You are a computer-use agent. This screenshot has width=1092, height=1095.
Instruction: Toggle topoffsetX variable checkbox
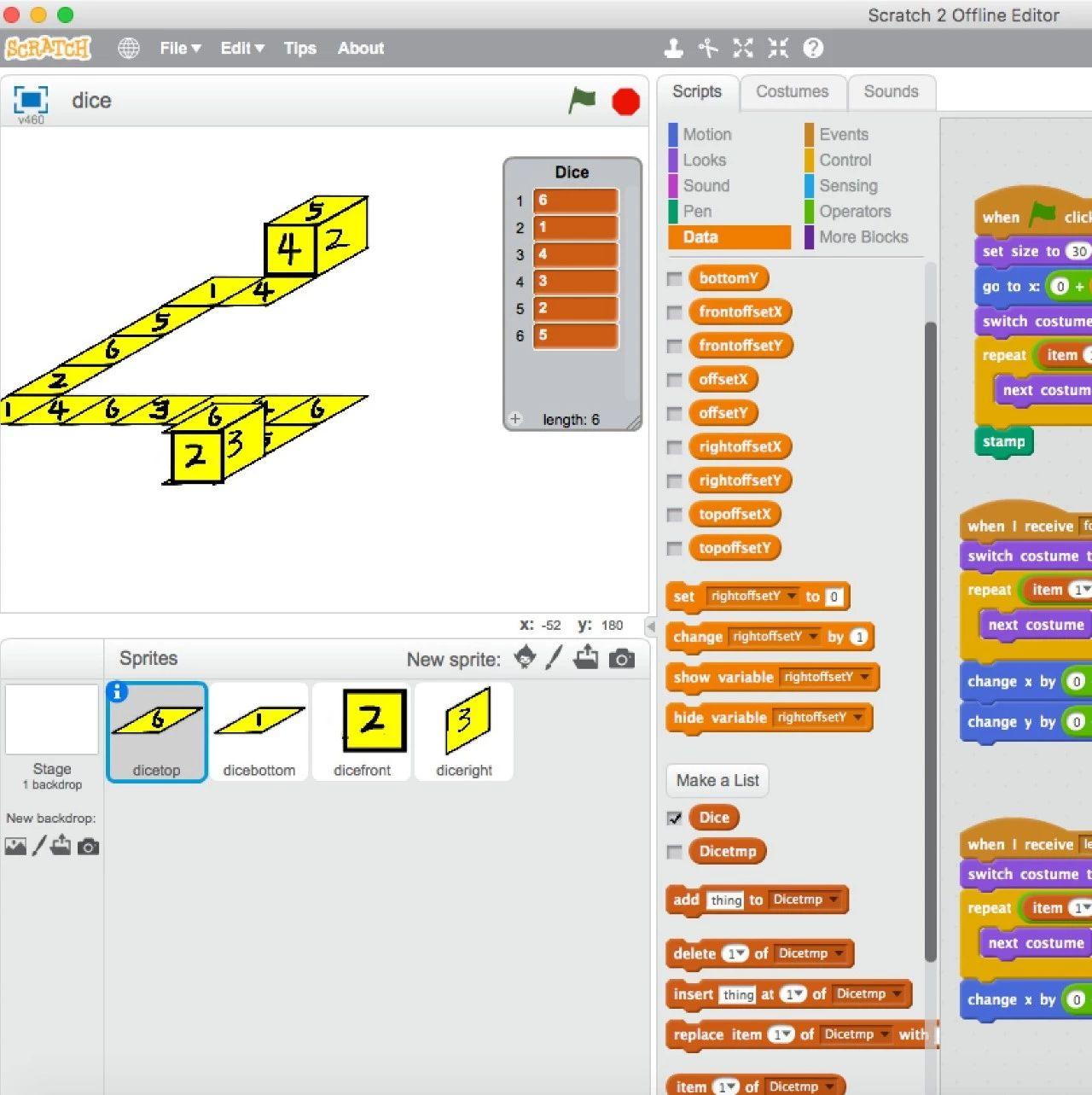pyautogui.click(x=675, y=515)
